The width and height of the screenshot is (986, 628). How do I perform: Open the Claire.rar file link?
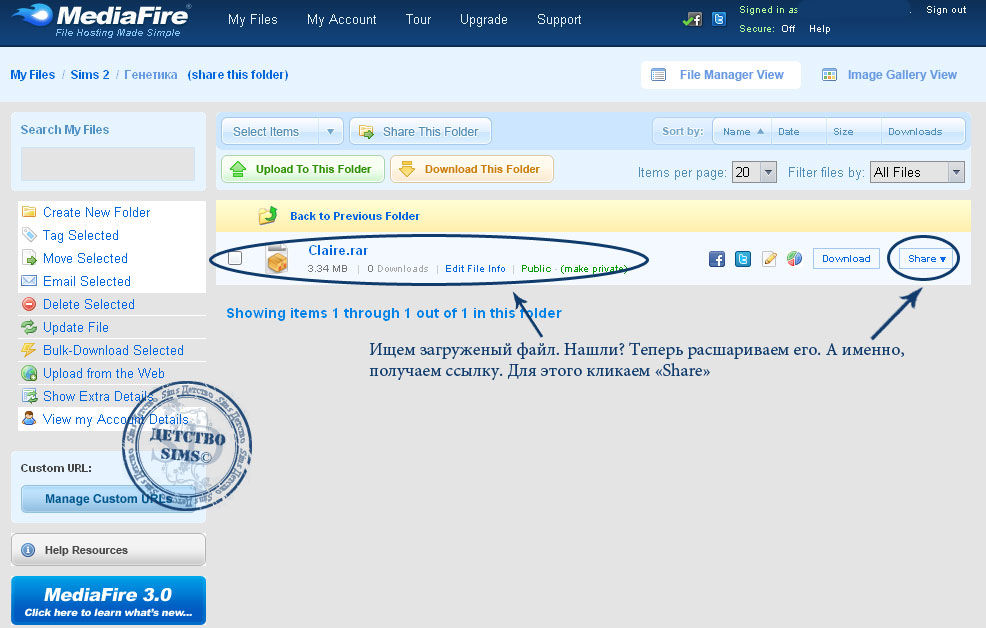tap(338, 250)
